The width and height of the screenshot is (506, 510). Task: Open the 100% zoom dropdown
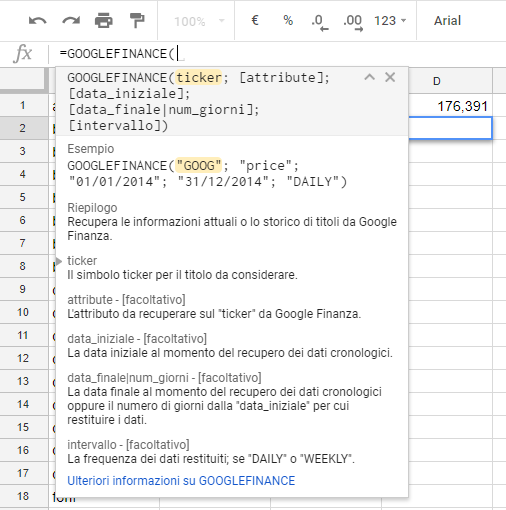coord(199,21)
